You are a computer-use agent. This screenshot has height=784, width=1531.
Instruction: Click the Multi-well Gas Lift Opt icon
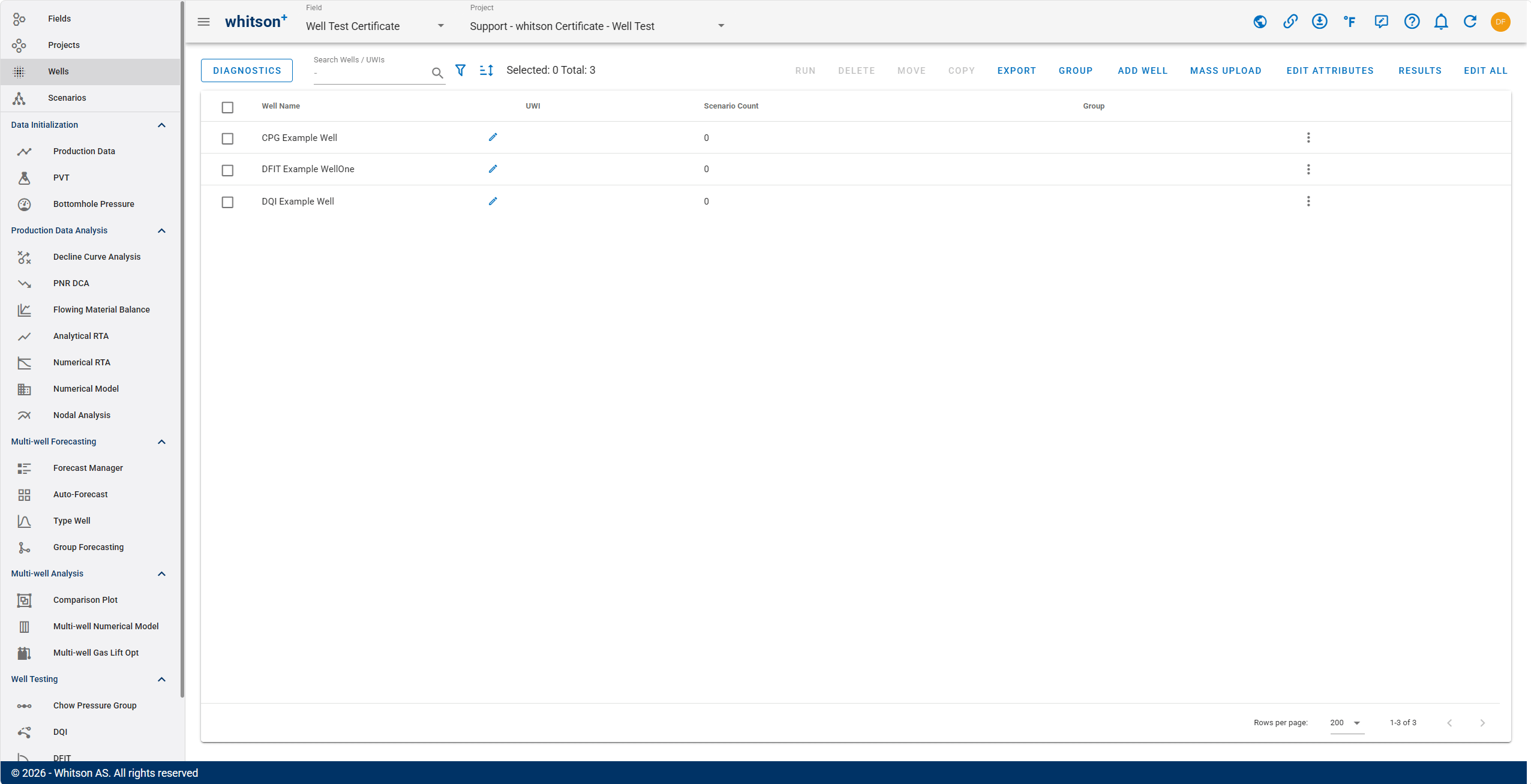click(x=24, y=653)
